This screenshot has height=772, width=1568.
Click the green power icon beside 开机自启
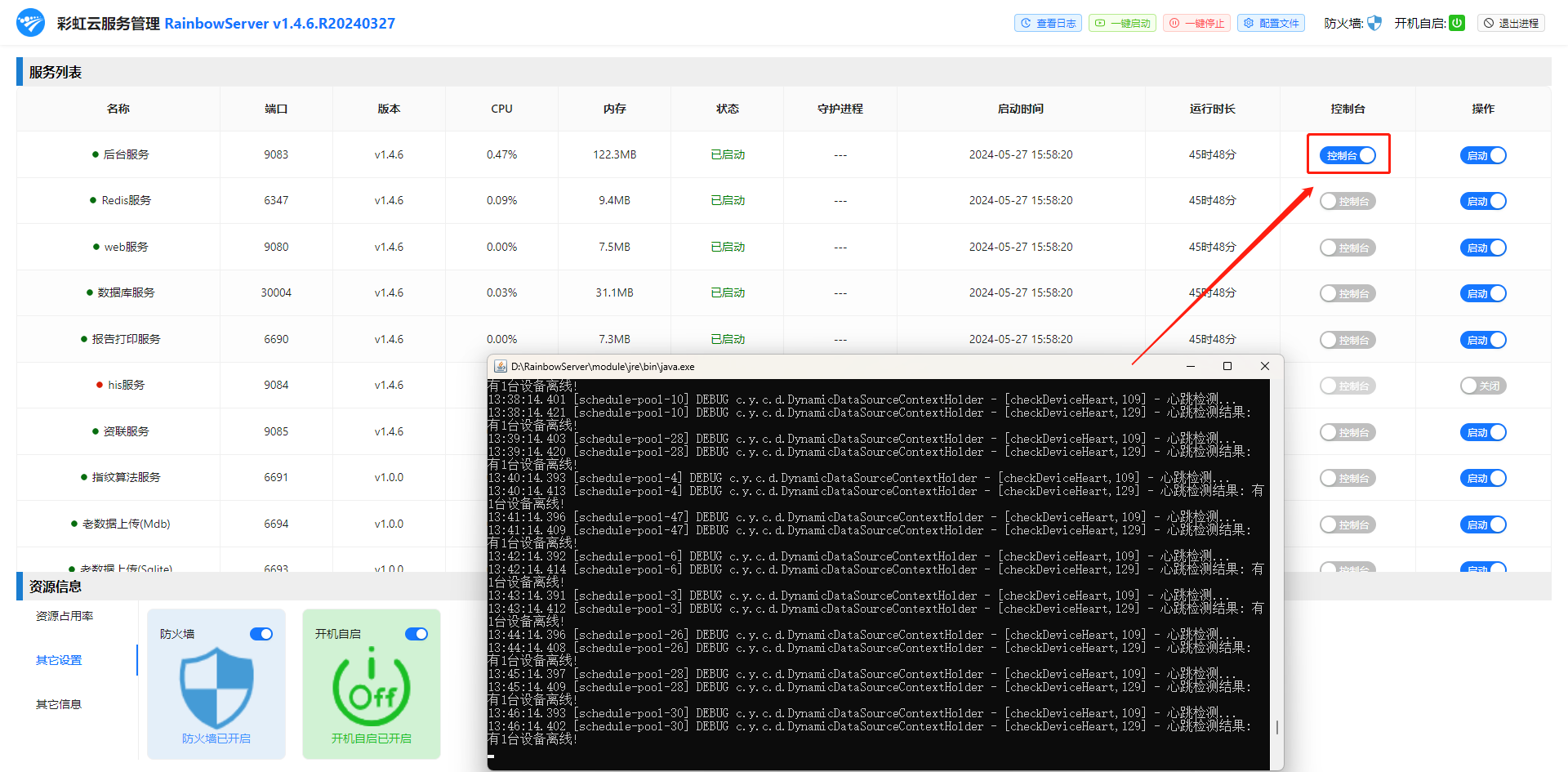pos(1457,23)
